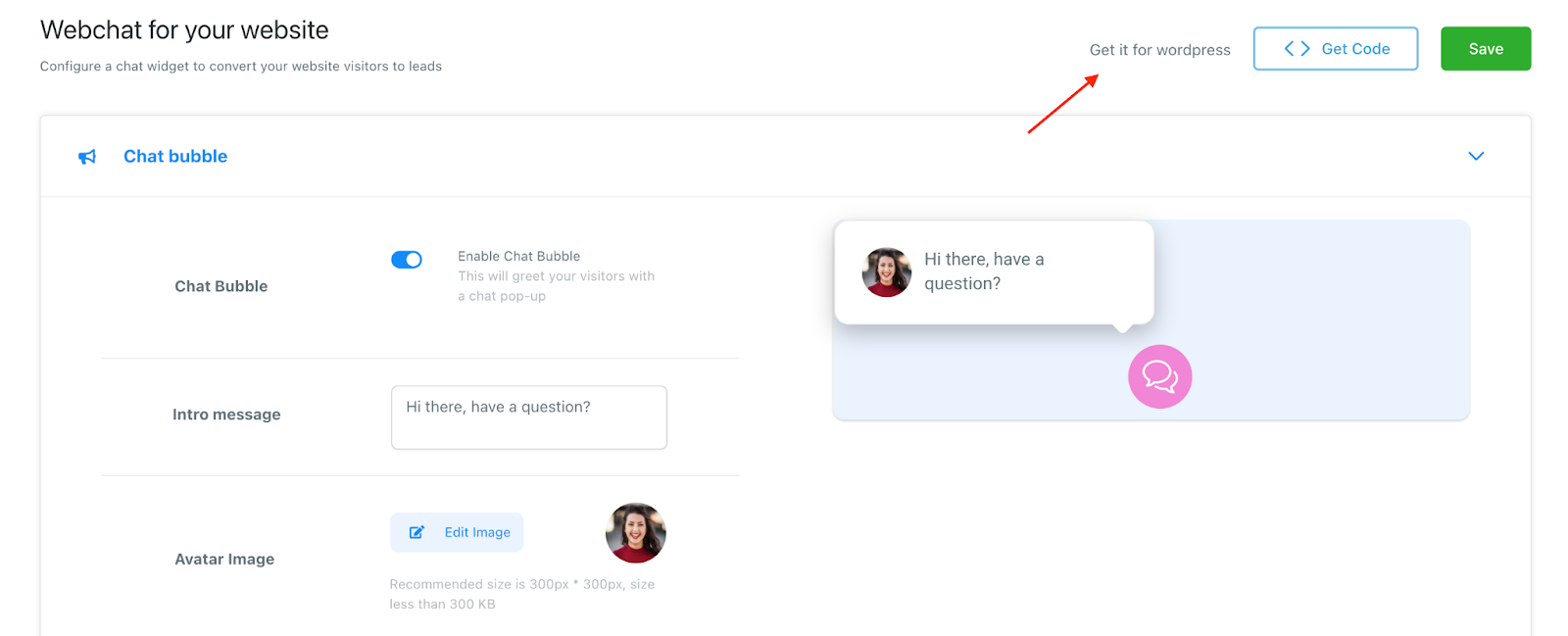Collapse the Chat bubble section with the chevron
This screenshot has height=636, width=1568.
1476,157
